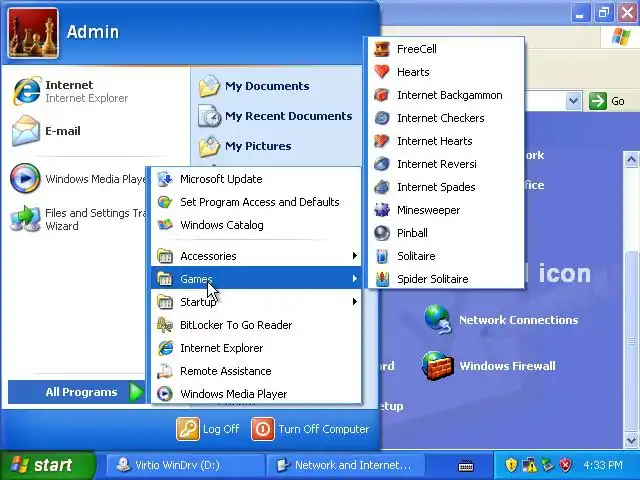Screen dimensions: 640x480
Task: Open Network Connections in Control Panel window
Action: 501,320
